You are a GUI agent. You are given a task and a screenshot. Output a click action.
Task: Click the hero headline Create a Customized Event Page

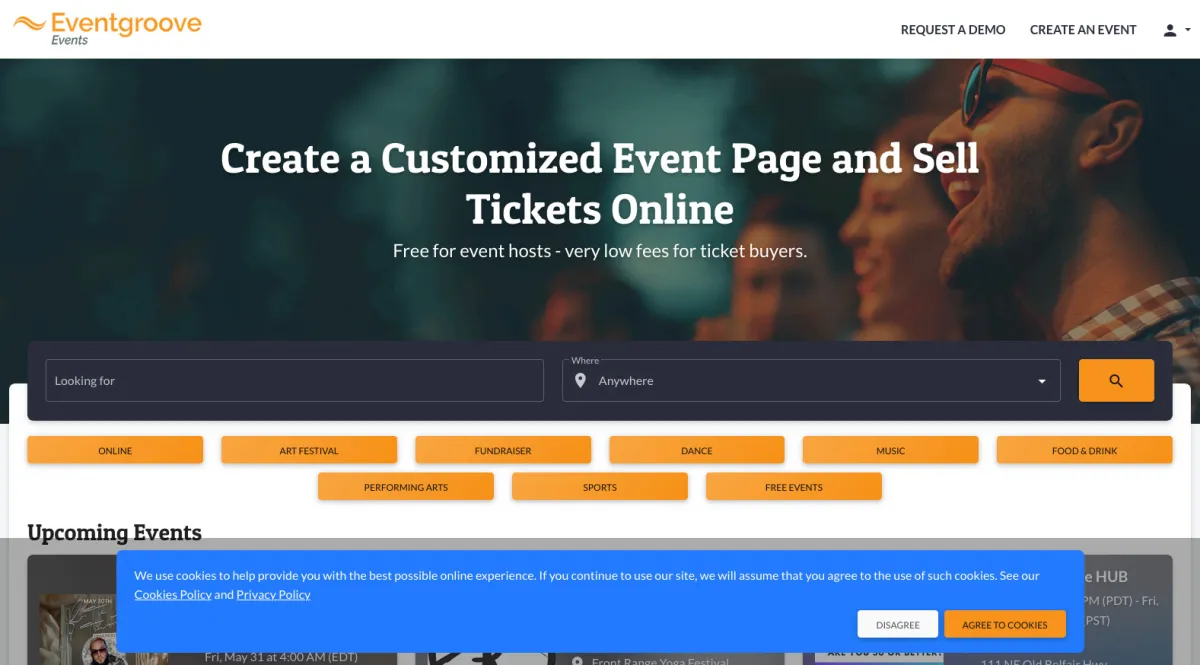point(600,184)
